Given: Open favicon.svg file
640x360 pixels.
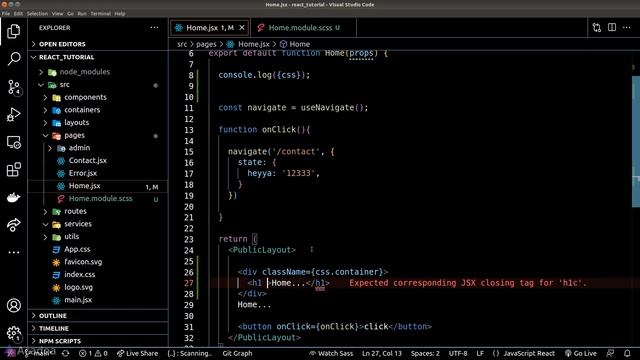Looking at the screenshot, I should 98,262.
